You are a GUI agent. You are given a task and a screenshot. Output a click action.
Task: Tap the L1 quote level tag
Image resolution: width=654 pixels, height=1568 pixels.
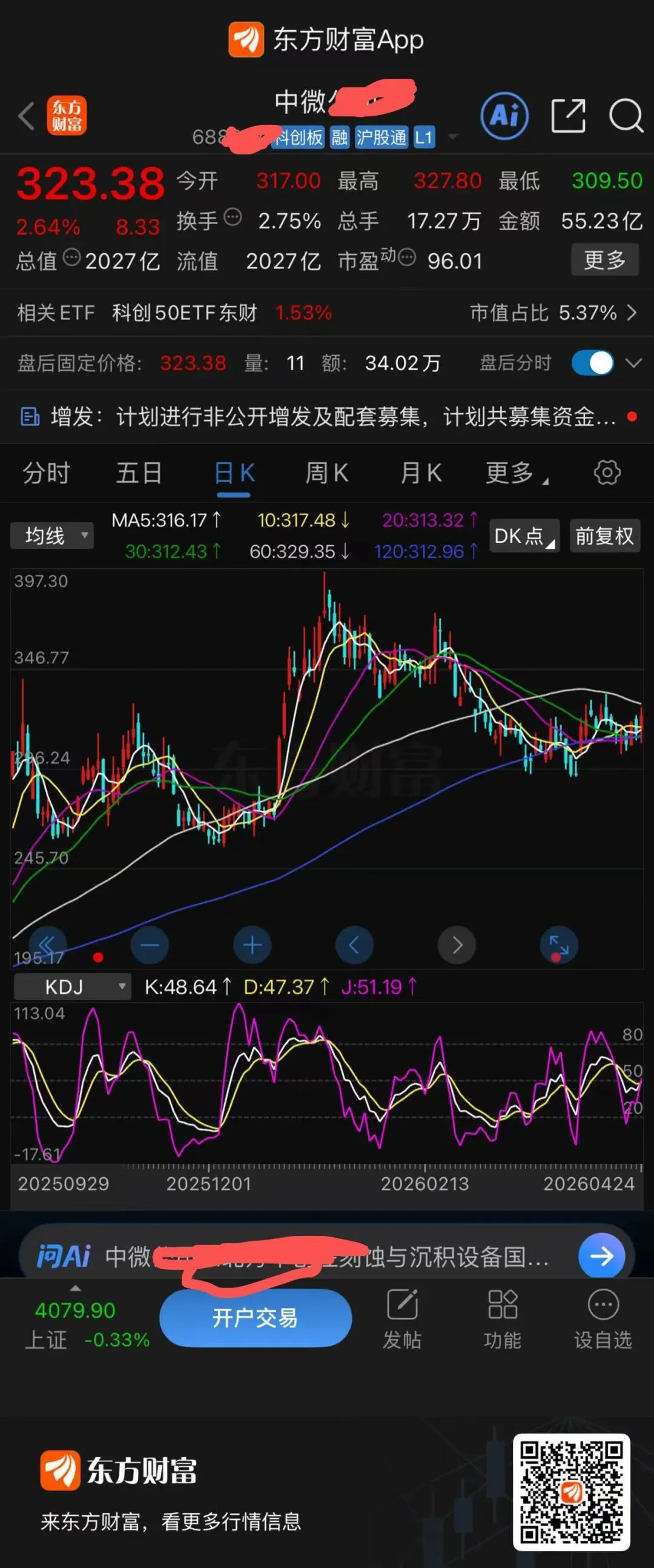click(x=423, y=138)
